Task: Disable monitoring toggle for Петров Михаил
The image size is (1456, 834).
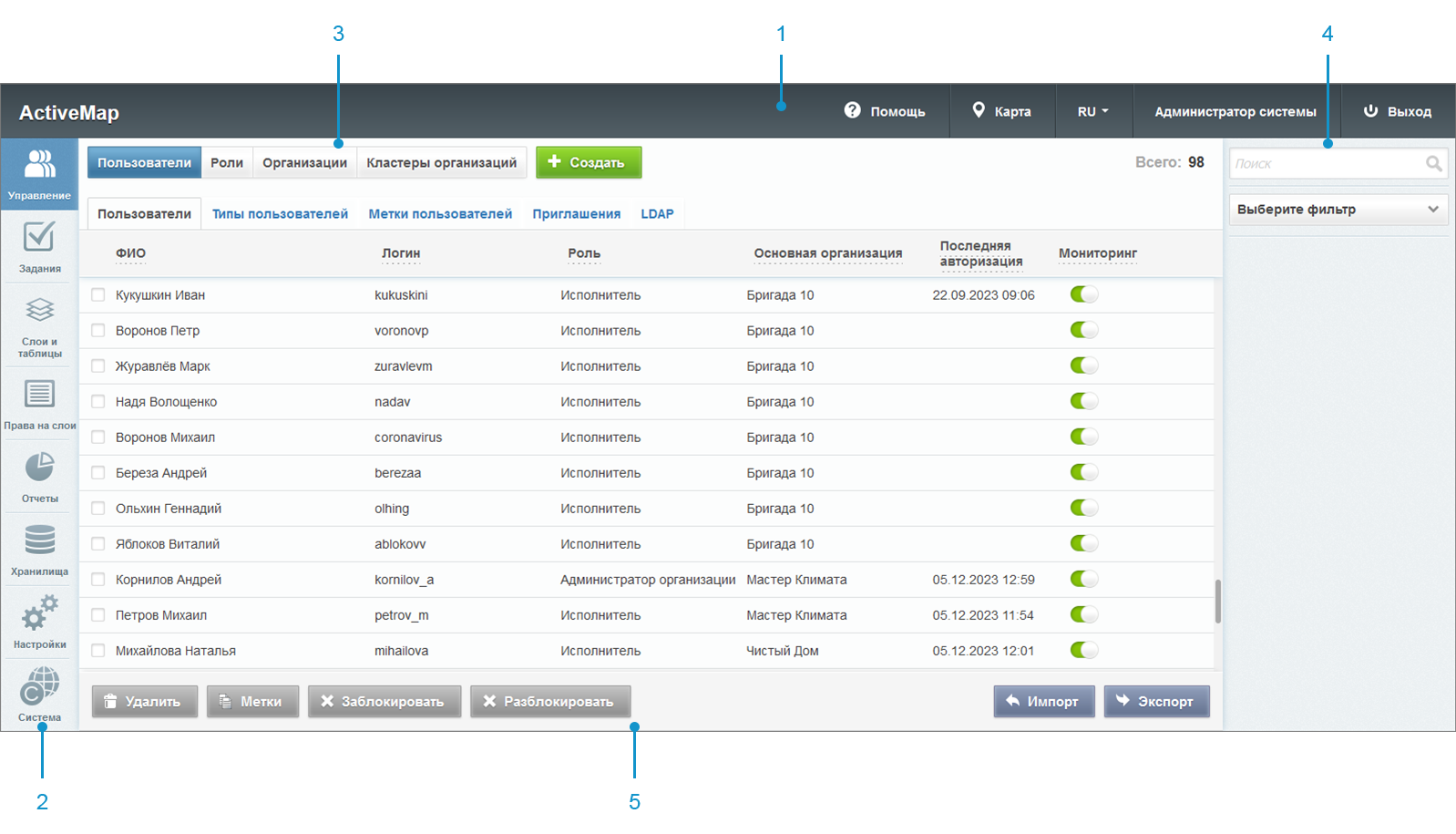Action: point(1083,614)
